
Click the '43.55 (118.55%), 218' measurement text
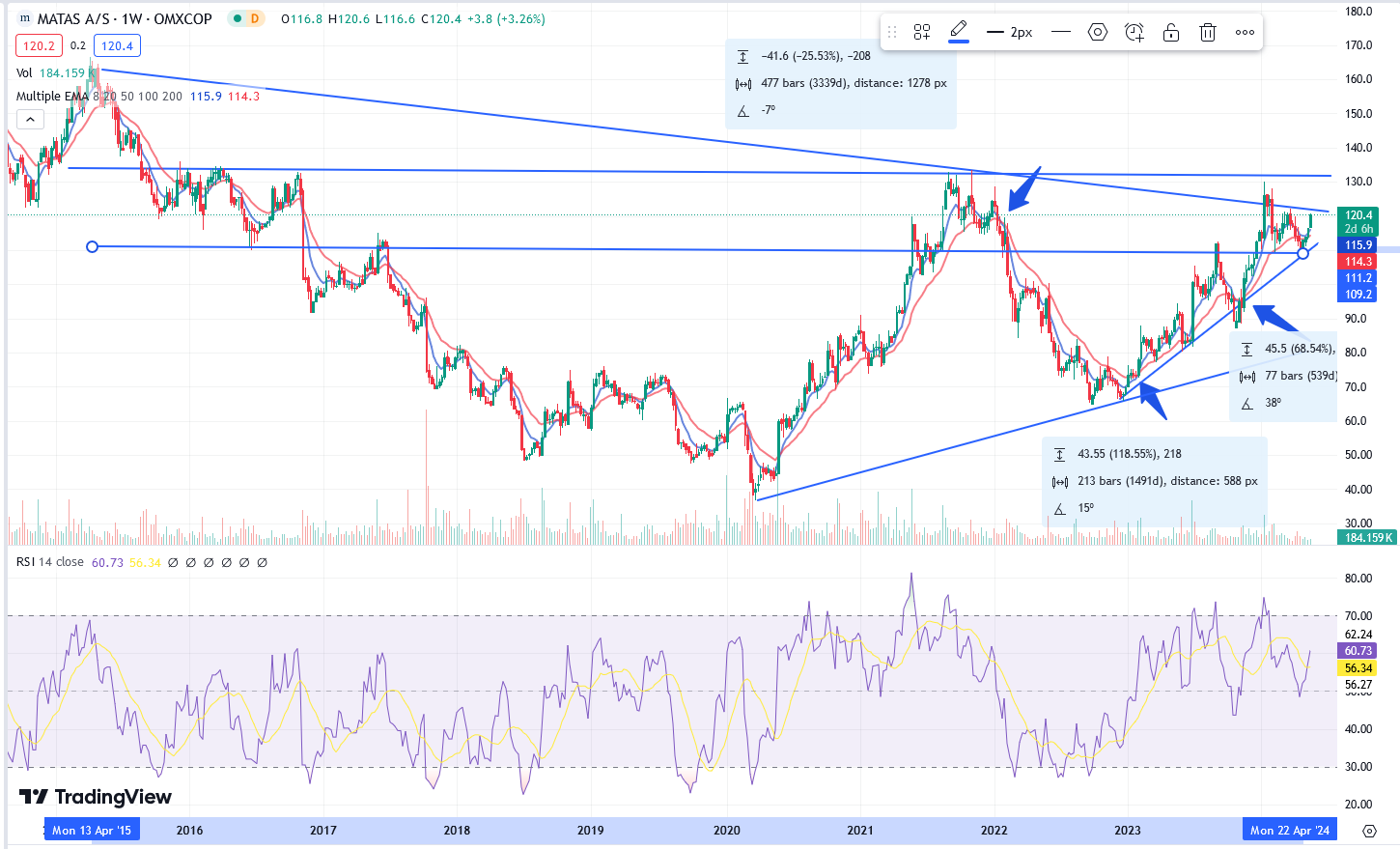point(1130,454)
